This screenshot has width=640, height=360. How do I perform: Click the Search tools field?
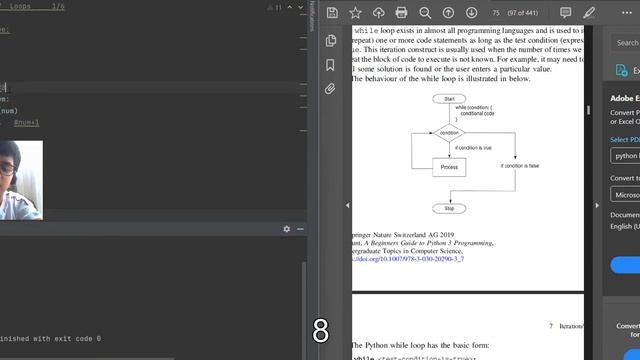coord(625,42)
